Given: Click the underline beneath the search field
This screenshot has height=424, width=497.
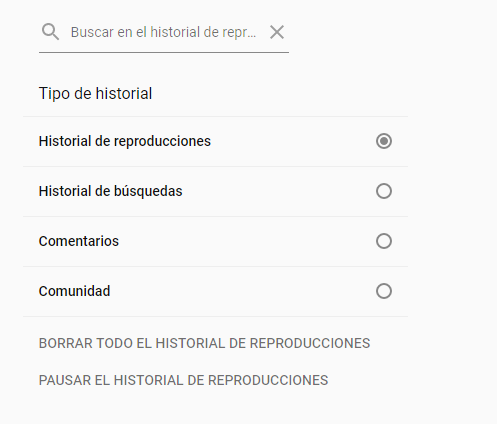Looking at the screenshot, I should (x=164, y=52).
